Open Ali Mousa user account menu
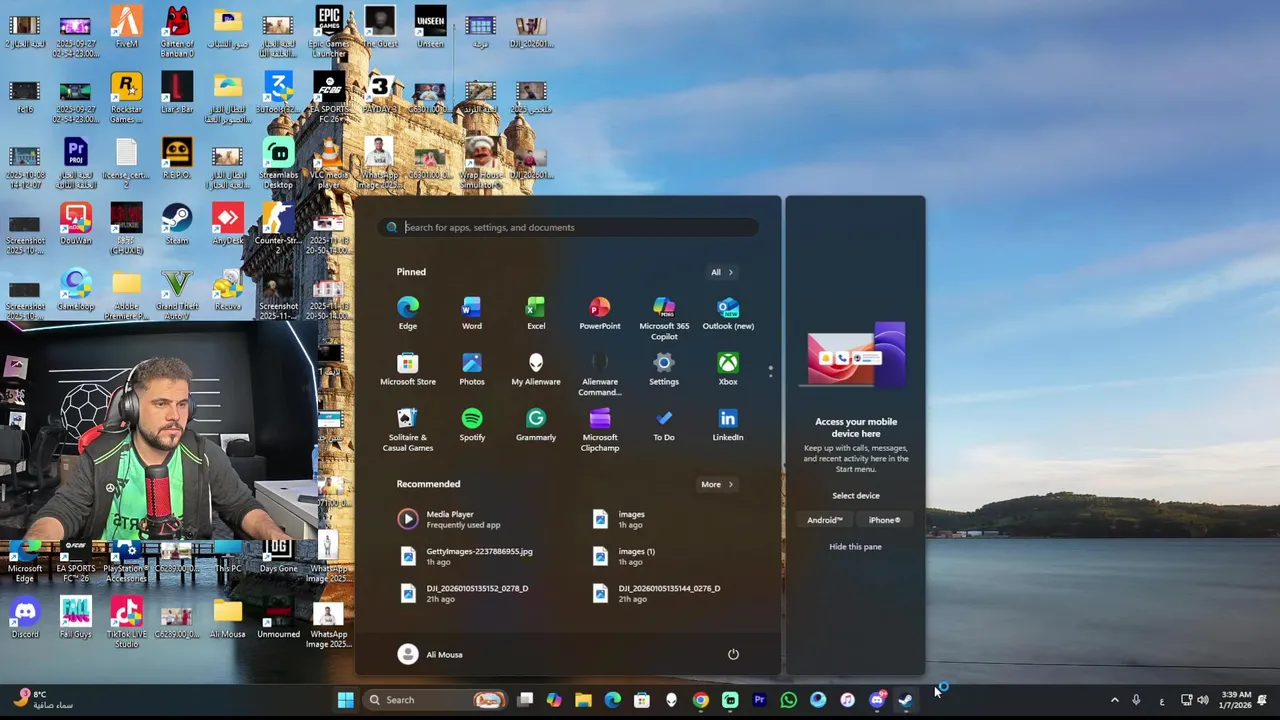This screenshot has height=720, width=1280. point(430,654)
